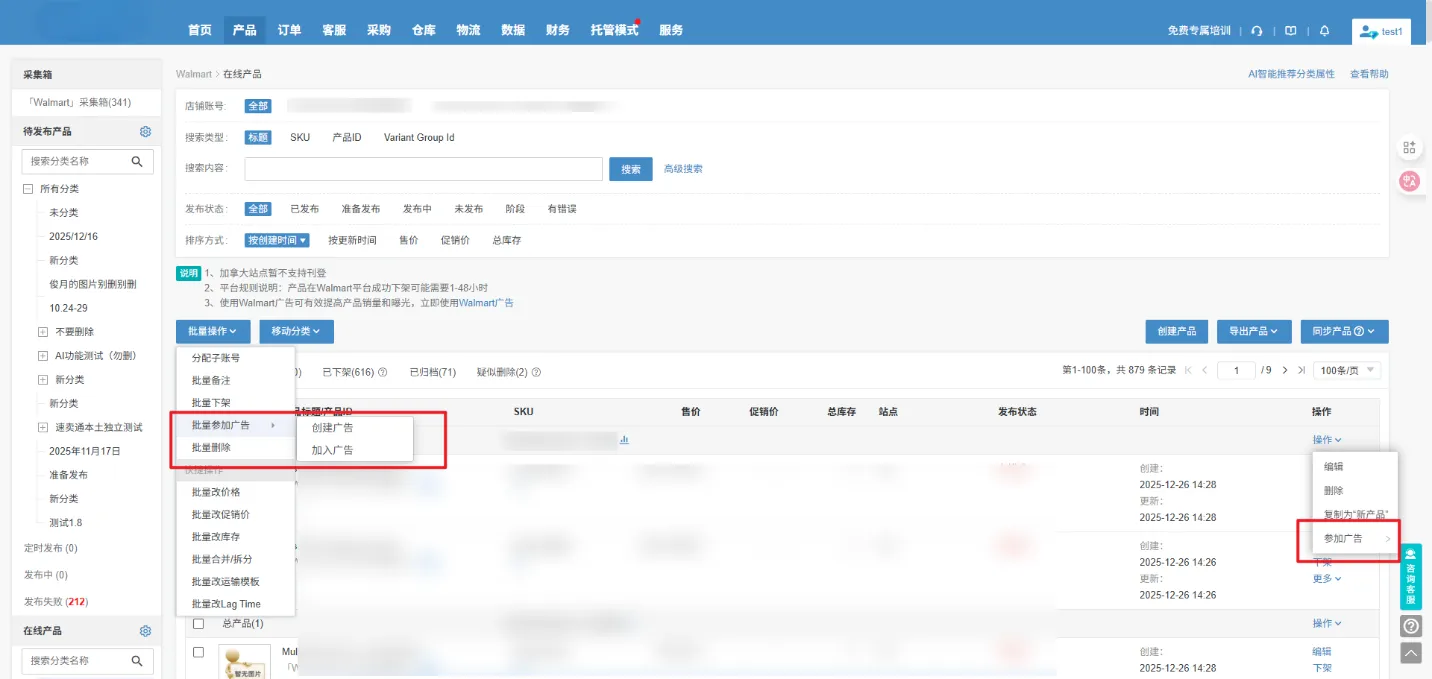
Task: Check the select-all checkbox in the product list header
Action: [197, 411]
